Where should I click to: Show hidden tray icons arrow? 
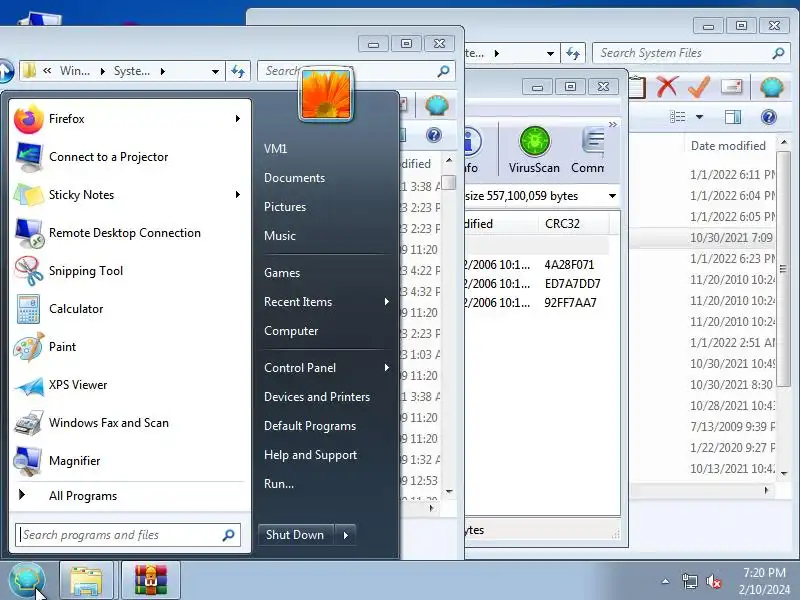point(665,581)
